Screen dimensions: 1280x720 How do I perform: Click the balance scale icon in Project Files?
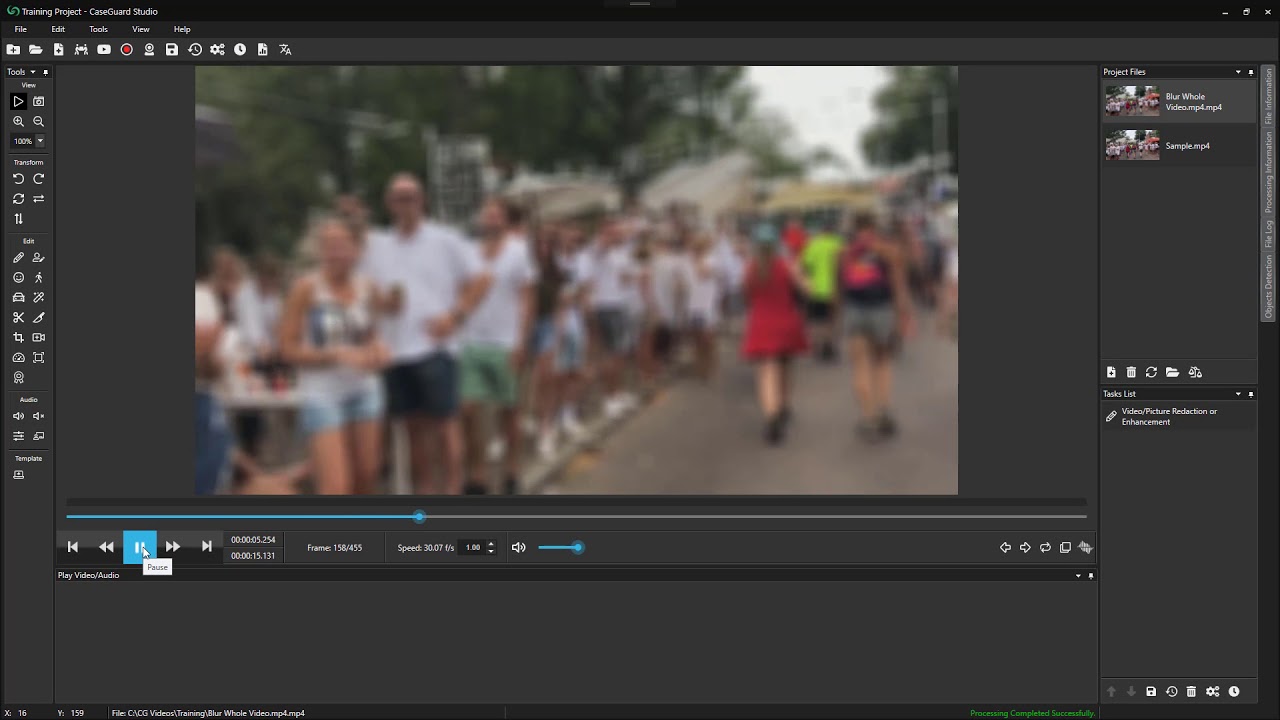click(x=1194, y=372)
